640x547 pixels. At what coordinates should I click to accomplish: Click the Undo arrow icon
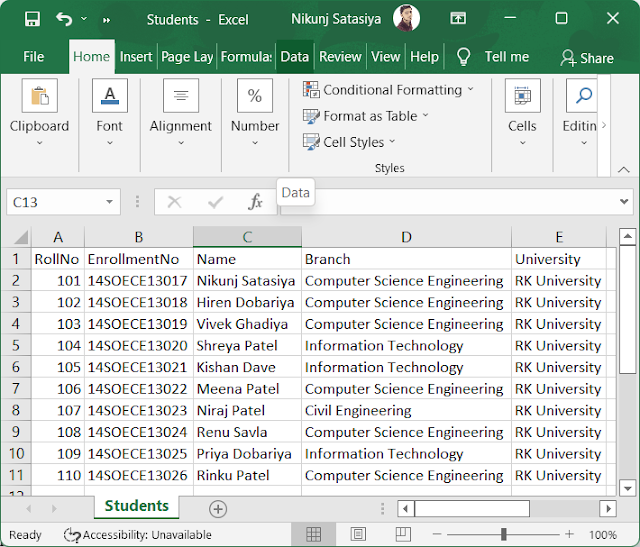[x=64, y=19]
